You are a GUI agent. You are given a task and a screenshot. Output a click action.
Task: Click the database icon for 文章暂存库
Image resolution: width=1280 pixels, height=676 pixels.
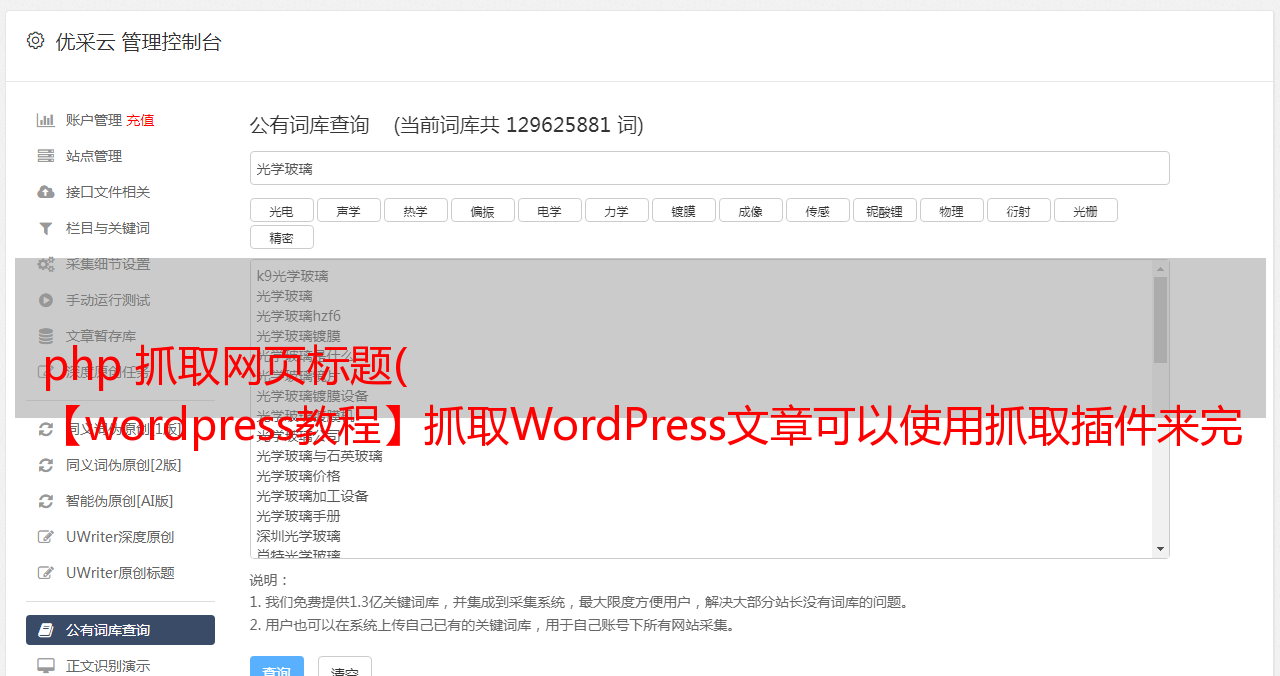point(45,336)
